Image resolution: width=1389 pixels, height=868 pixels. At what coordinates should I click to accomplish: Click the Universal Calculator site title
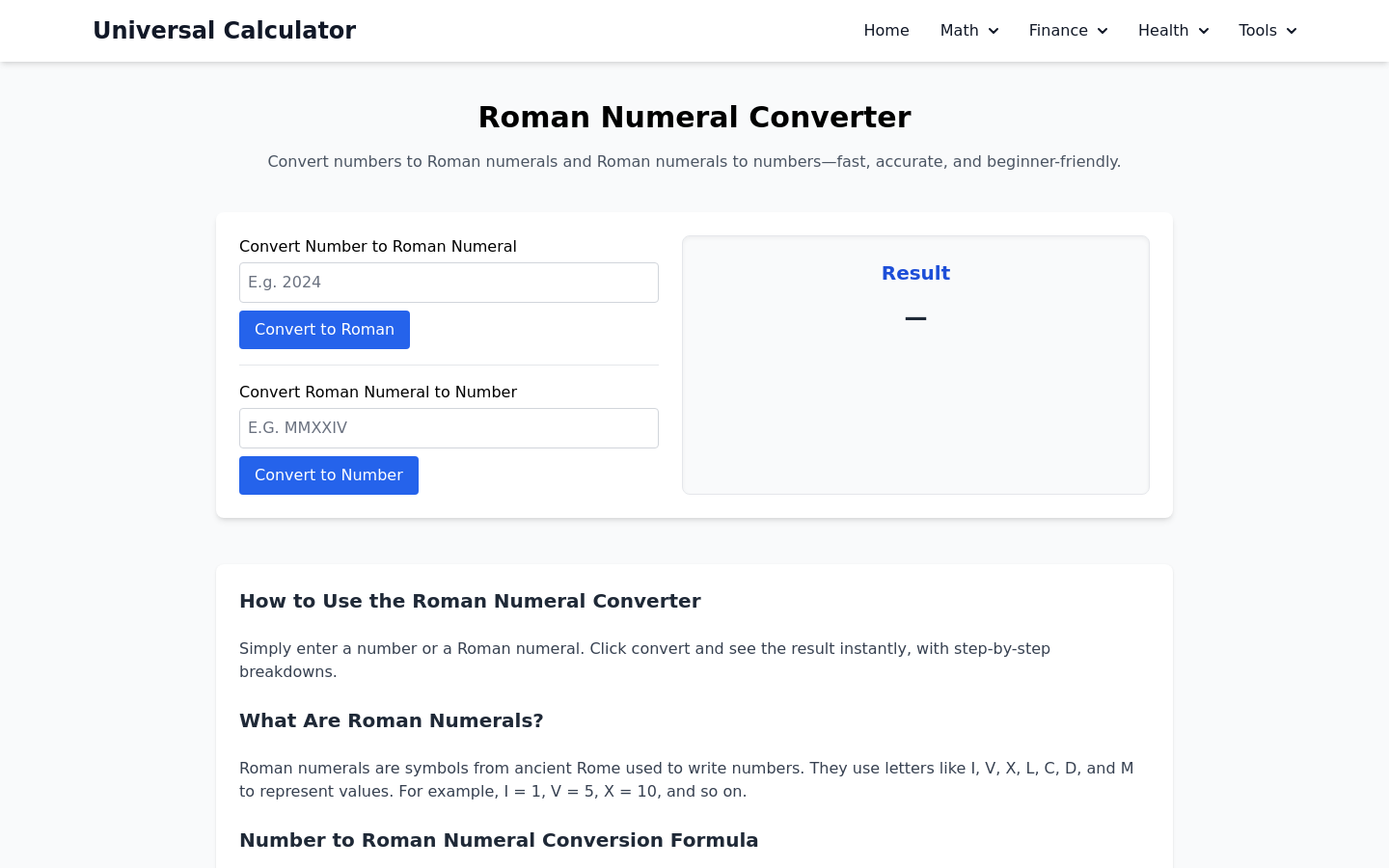[x=224, y=31]
